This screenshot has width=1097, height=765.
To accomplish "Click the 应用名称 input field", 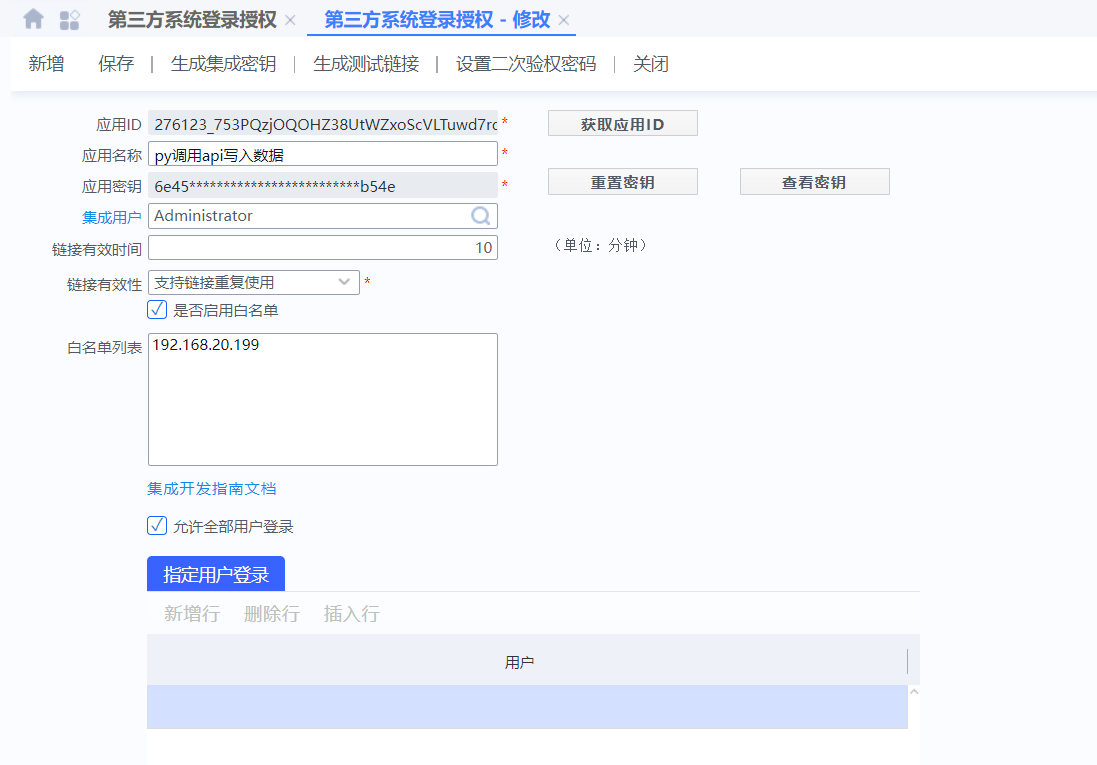I will coord(322,154).
